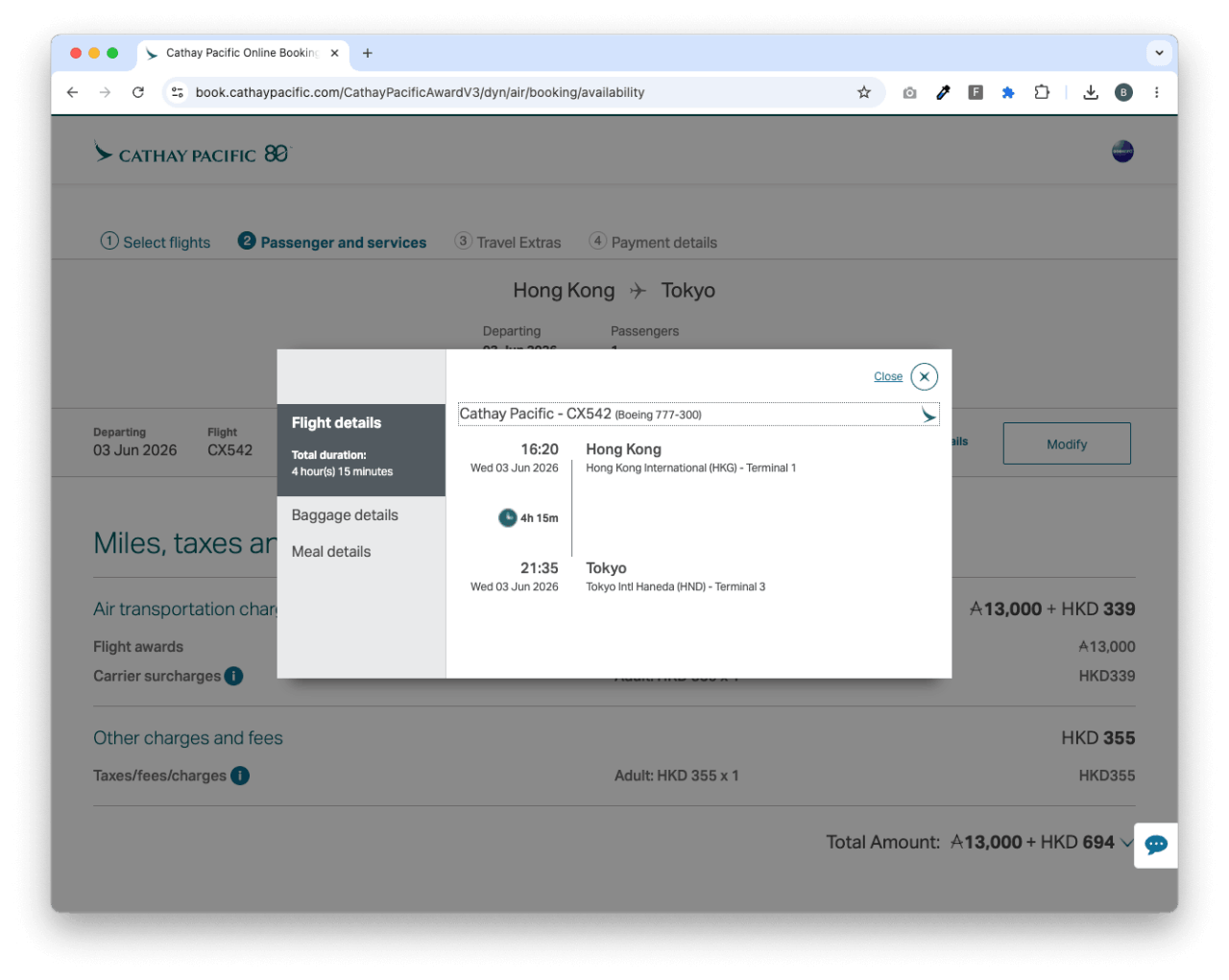1229x980 pixels.
Task: Select the Cathay Pacific Online Booking tab
Action: 243,54
